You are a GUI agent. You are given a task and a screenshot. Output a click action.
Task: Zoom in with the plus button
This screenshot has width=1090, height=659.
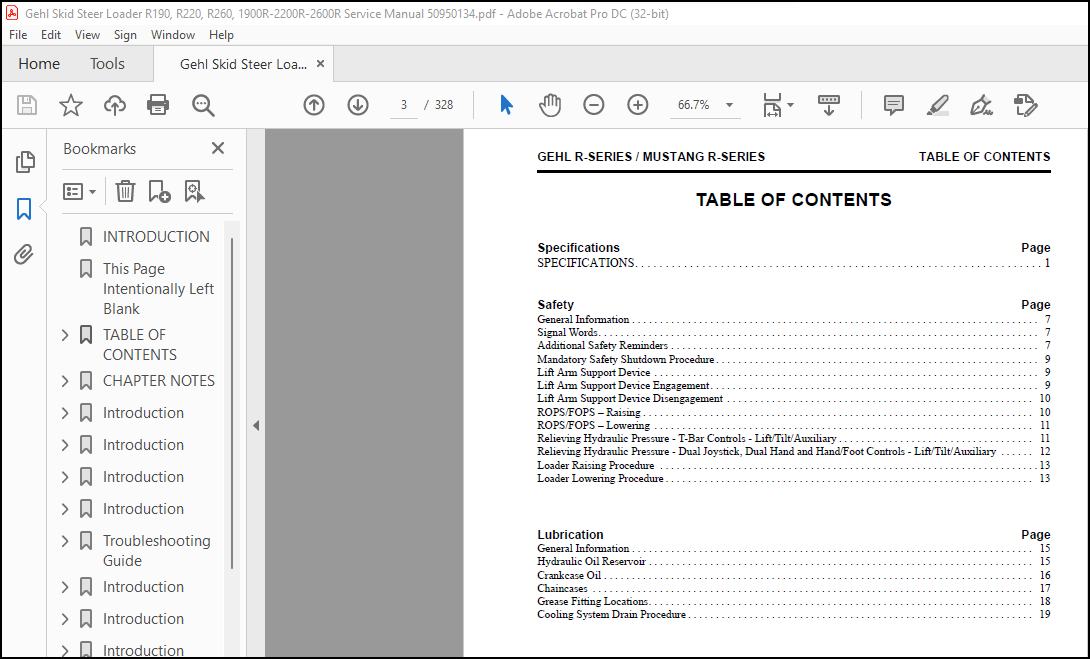pos(637,105)
